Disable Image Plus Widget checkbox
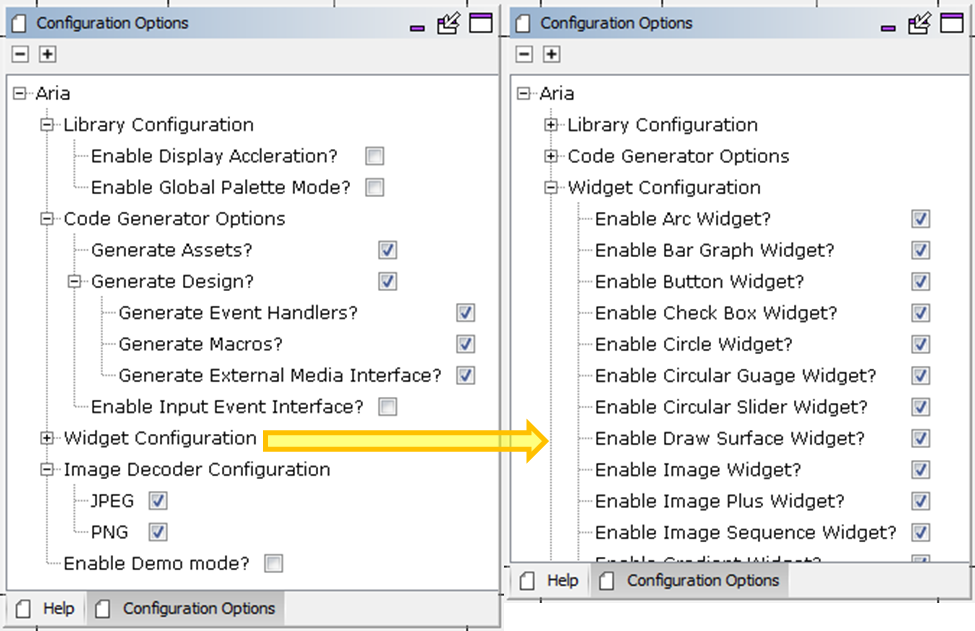Screen dimensions: 975x631 [921, 500]
